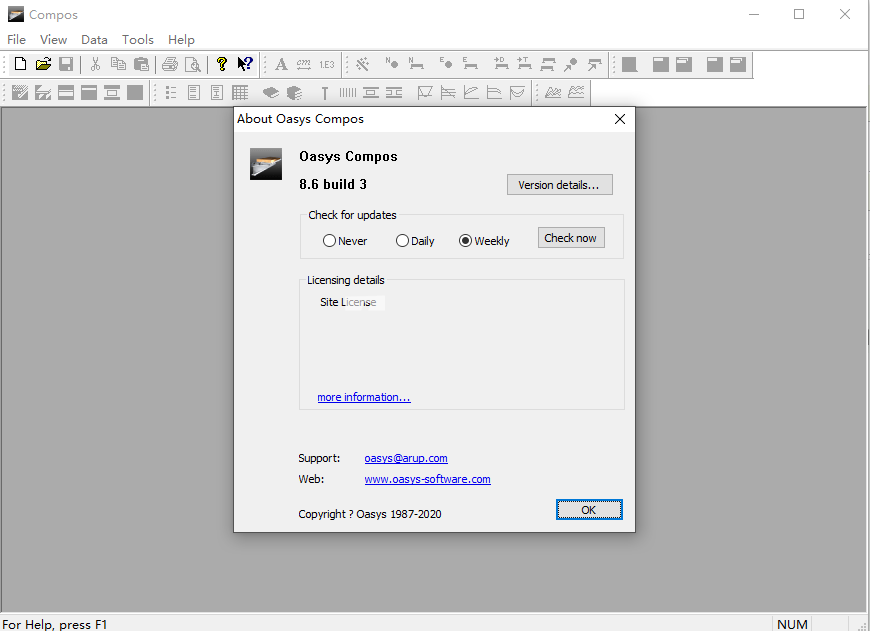Open a file with the folder icon
Image resolution: width=870 pixels, height=631 pixels.
coord(43,64)
